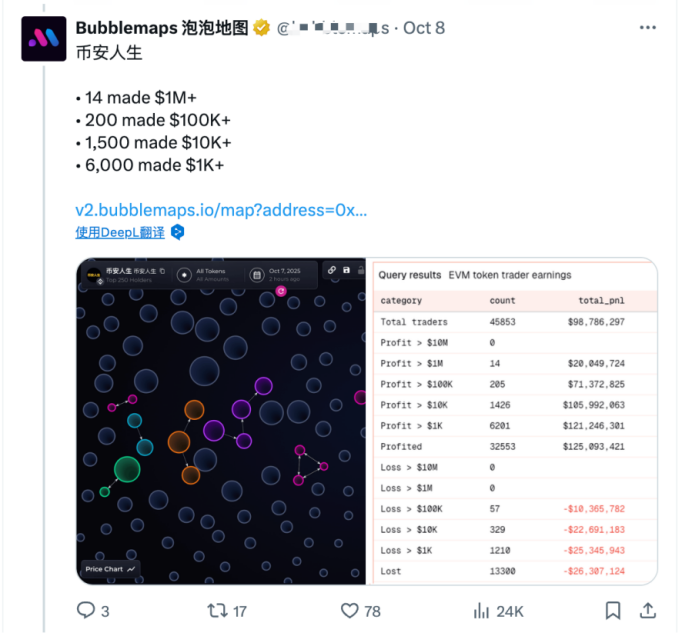Click the link icon in bubble map toolbar
This screenshot has height=634, width=692.
point(331,270)
